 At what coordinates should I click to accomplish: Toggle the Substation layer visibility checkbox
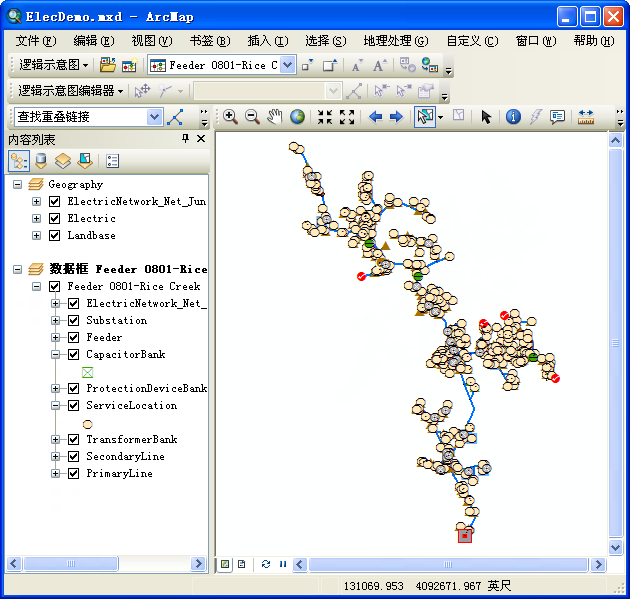[x=73, y=321]
